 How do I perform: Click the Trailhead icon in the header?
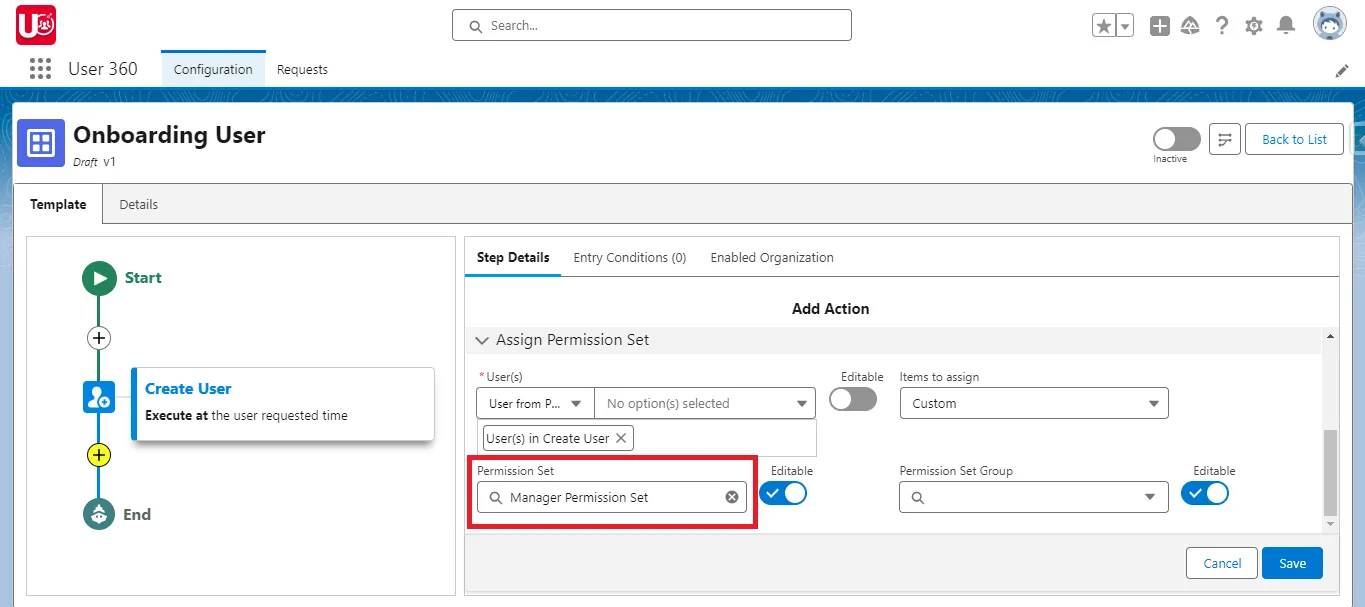pyautogui.click(x=1190, y=24)
